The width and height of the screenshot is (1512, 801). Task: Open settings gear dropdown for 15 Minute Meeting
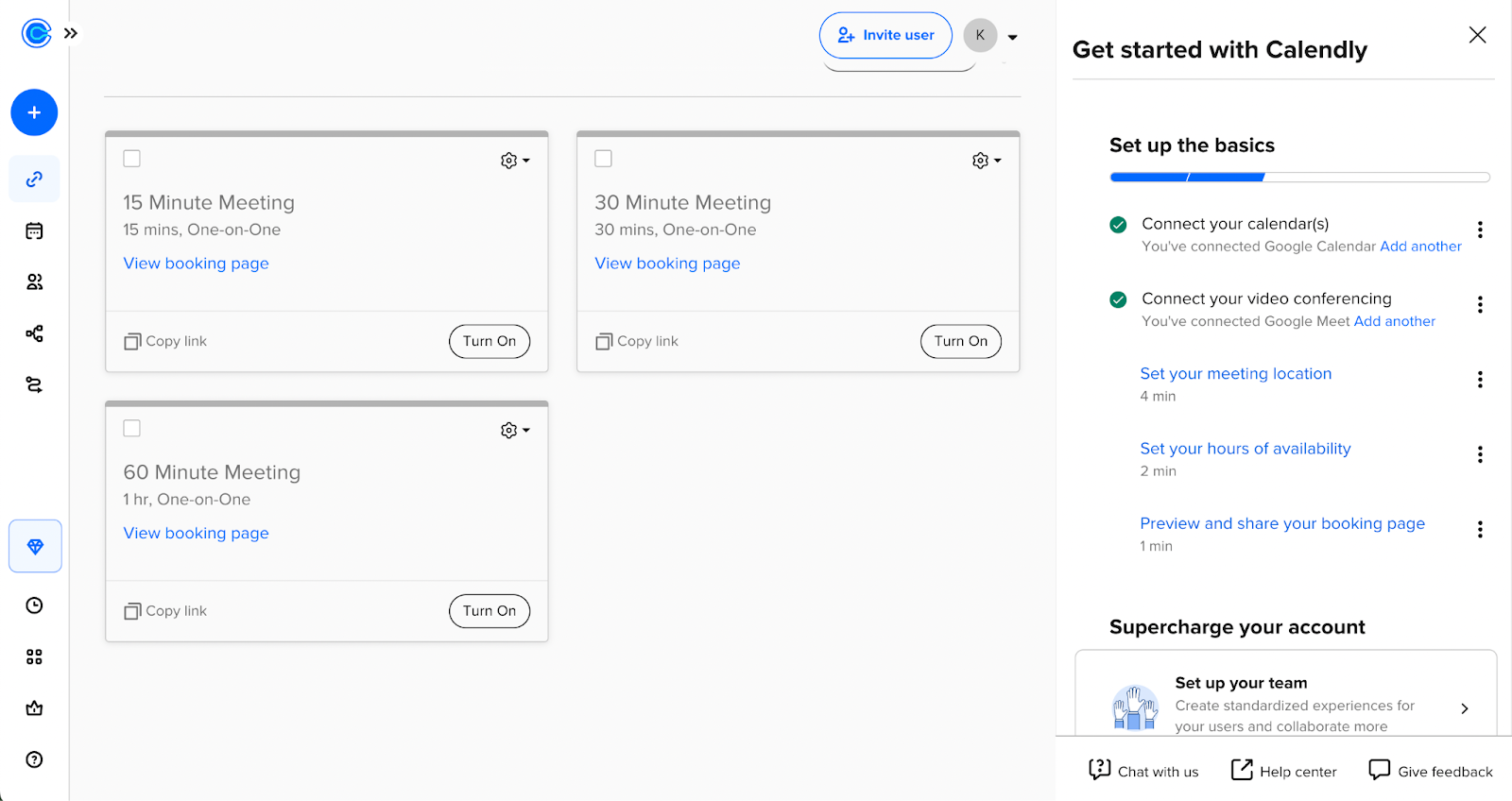(x=515, y=161)
